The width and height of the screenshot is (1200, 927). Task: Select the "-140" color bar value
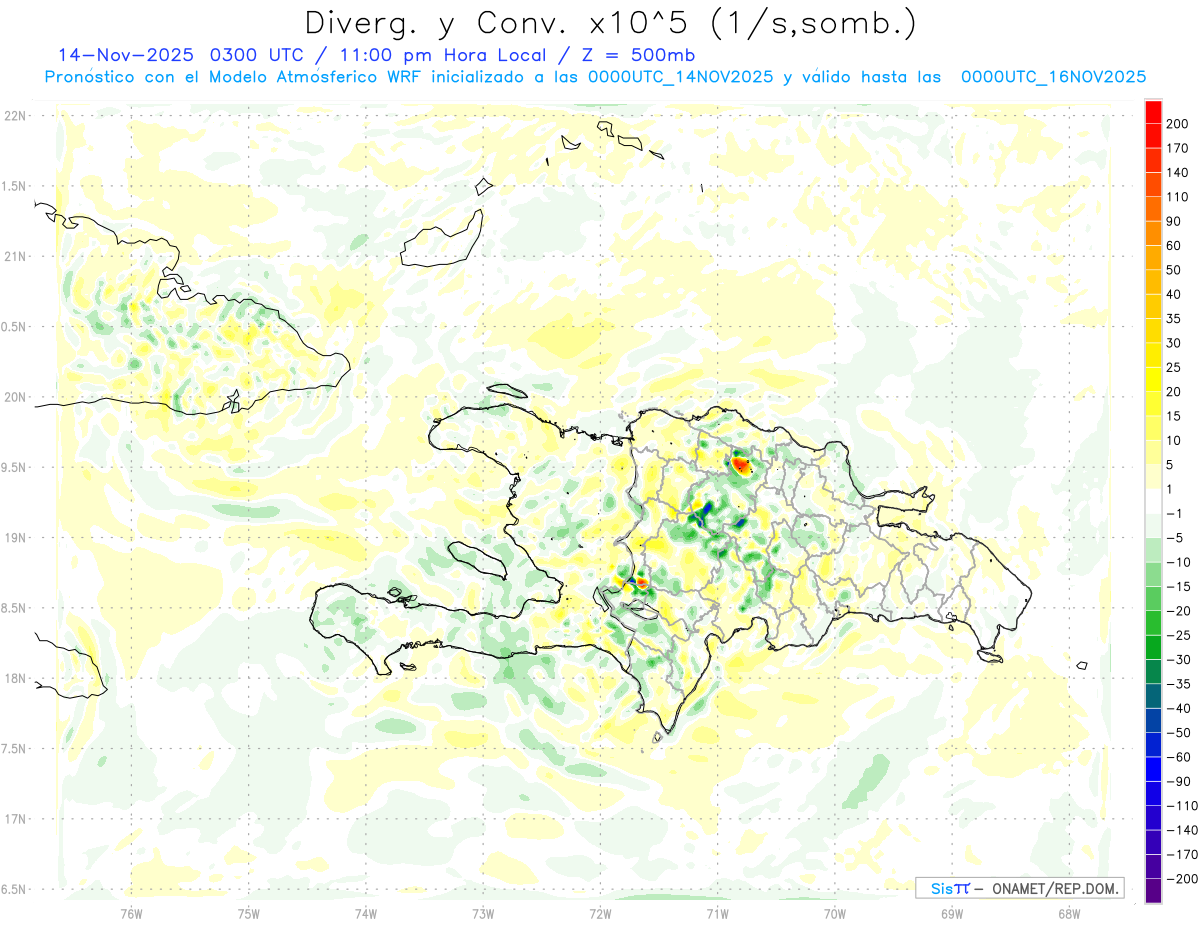(1184, 830)
